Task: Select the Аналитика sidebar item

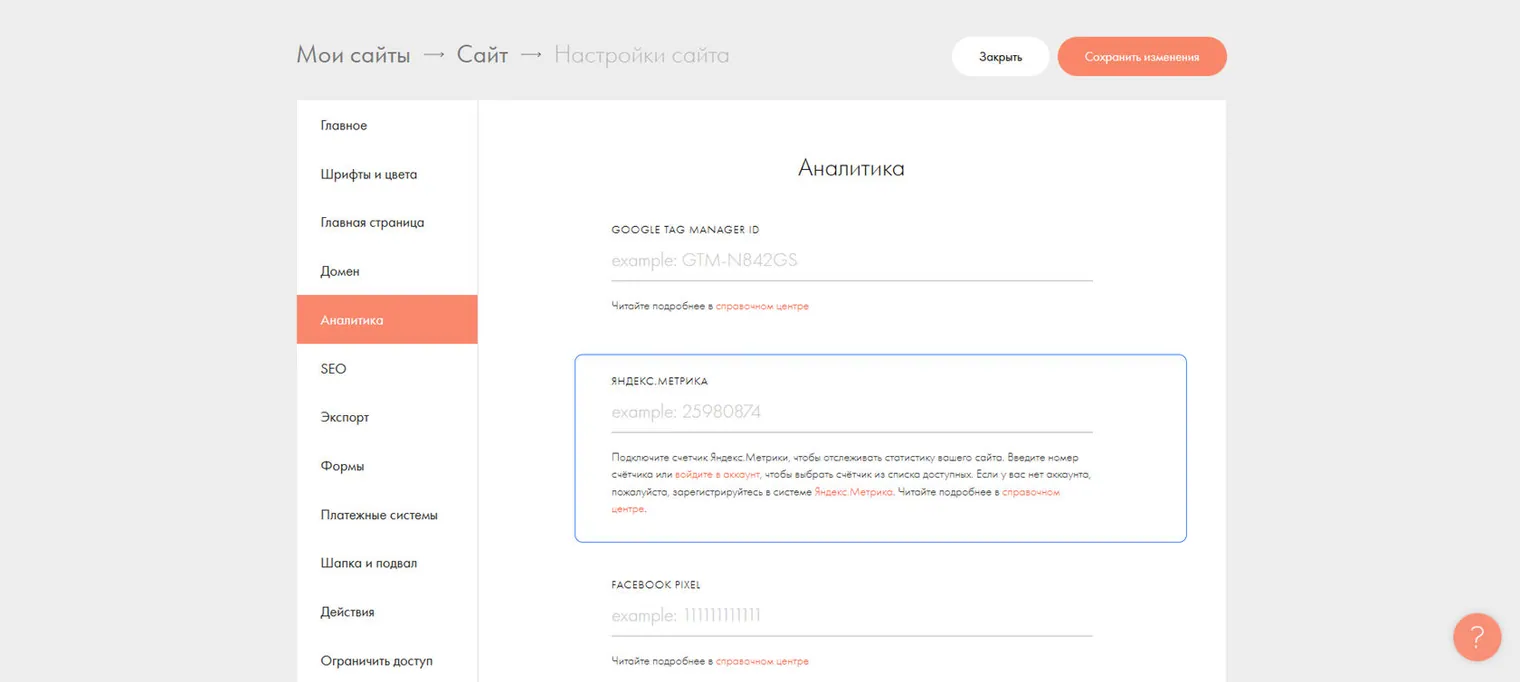Action: [x=387, y=320]
